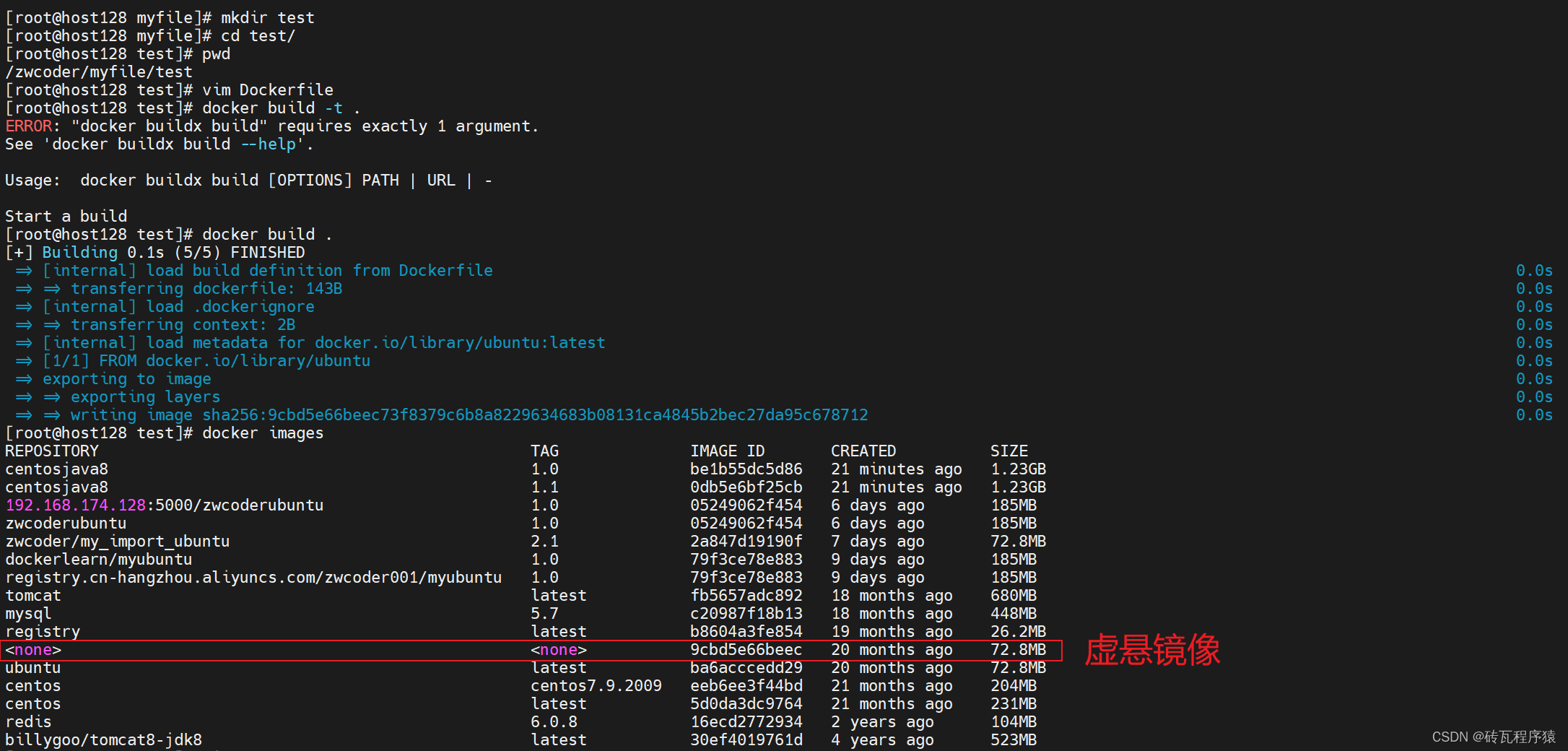Click the REPOSITORY column header
Screen dimensions: 1568x751
pos(52,451)
